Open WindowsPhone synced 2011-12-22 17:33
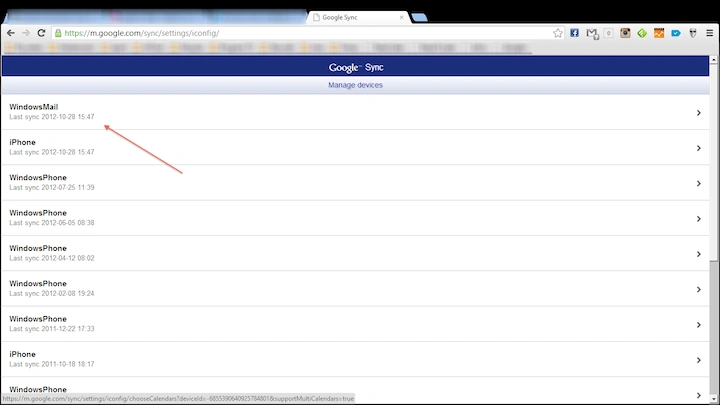 tap(355, 324)
